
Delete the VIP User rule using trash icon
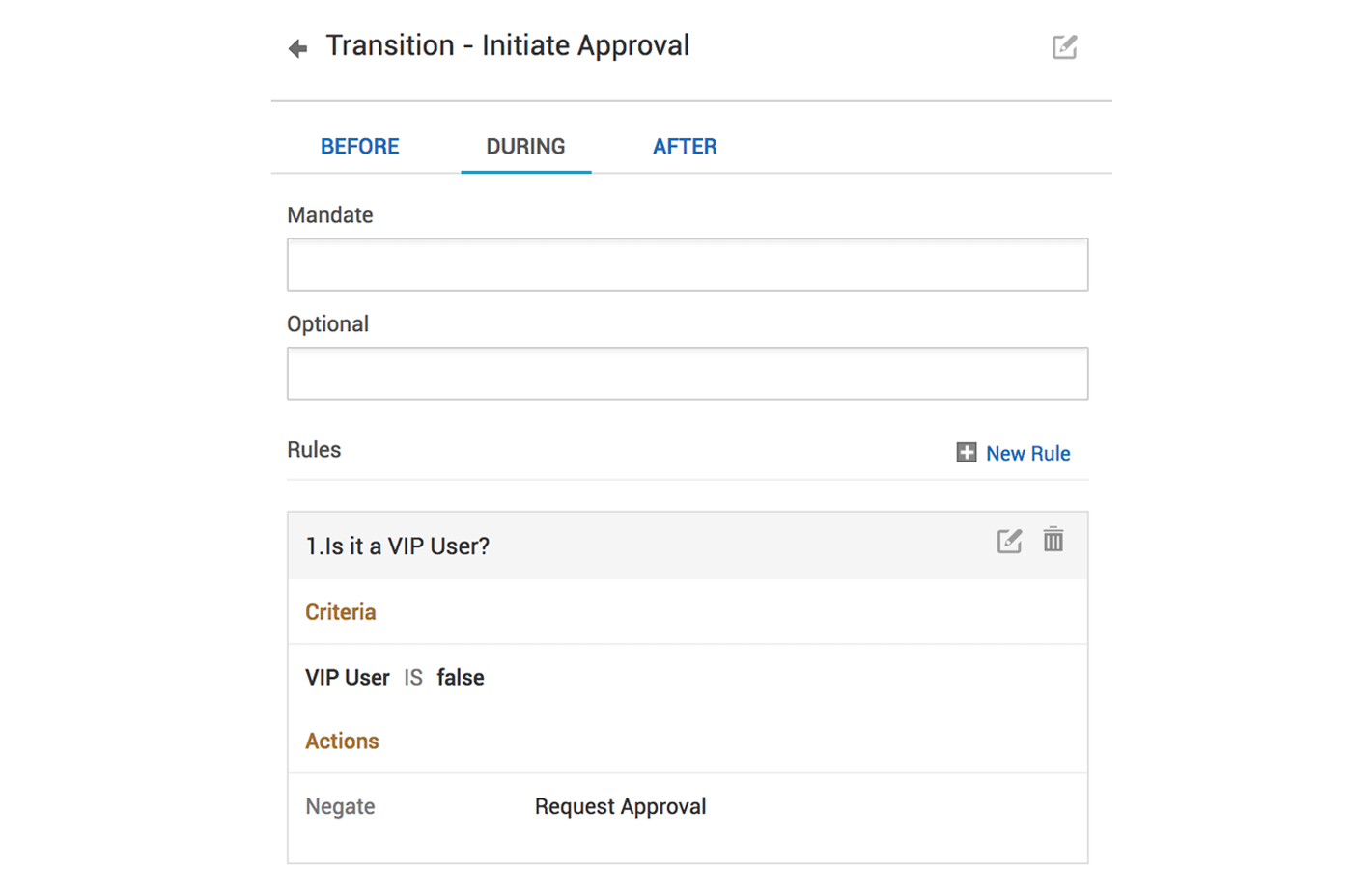point(1053,540)
